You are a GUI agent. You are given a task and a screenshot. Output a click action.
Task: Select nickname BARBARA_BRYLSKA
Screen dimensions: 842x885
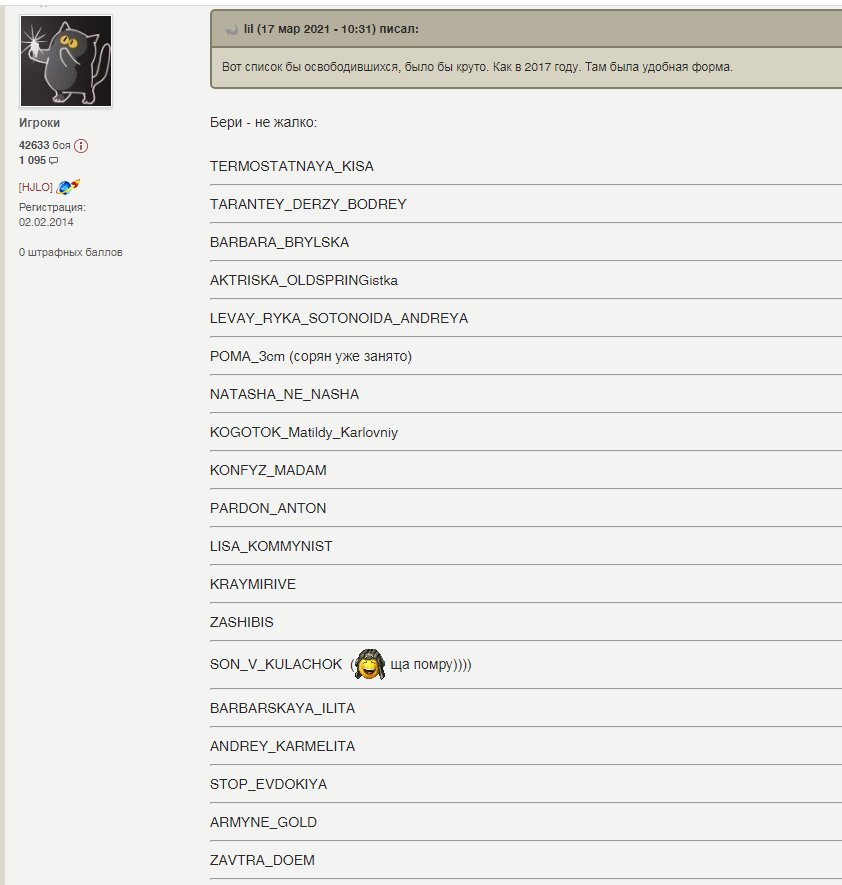tap(279, 242)
